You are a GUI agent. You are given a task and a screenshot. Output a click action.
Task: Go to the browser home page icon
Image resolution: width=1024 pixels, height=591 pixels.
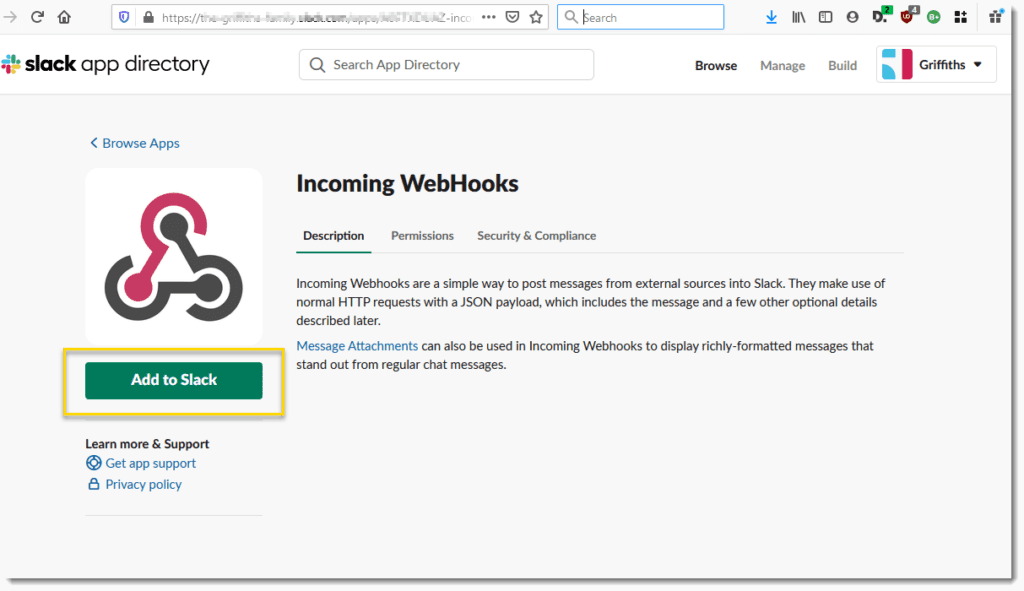click(x=64, y=17)
